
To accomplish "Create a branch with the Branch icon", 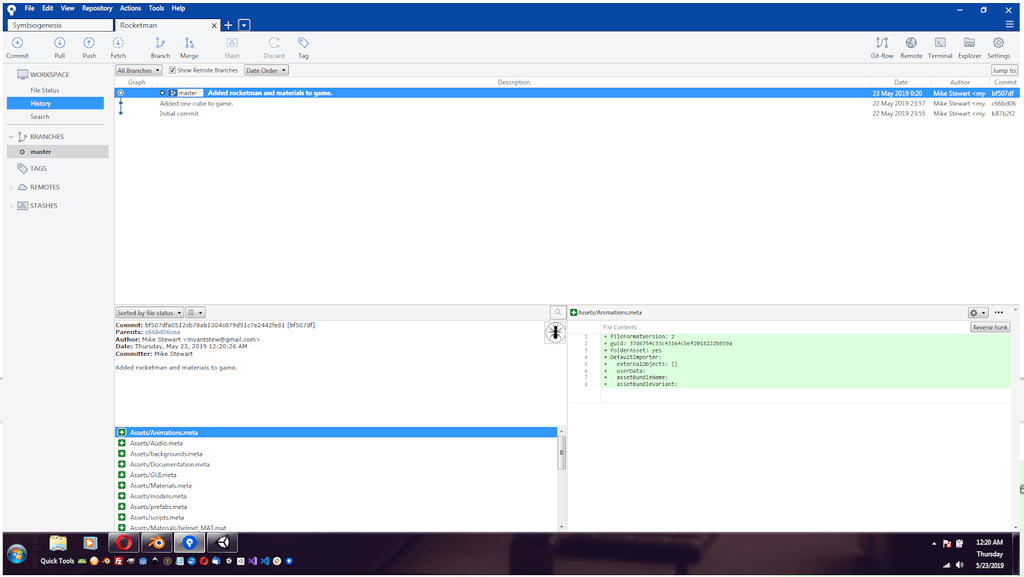I will pyautogui.click(x=160, y=46).
